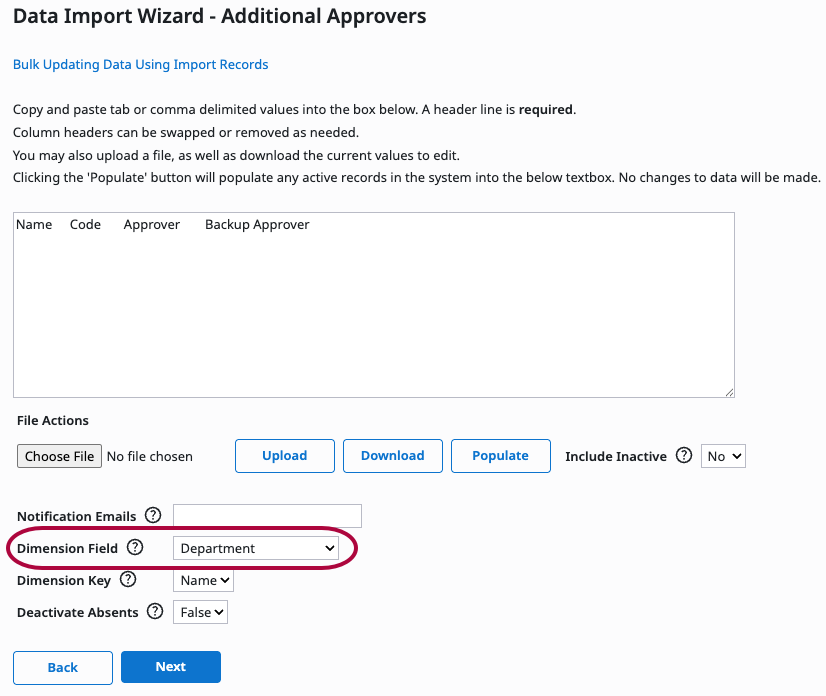Open the Dimension Key Name dropdown
Viewport: 826px width, 696px height.
pos(203,581)
